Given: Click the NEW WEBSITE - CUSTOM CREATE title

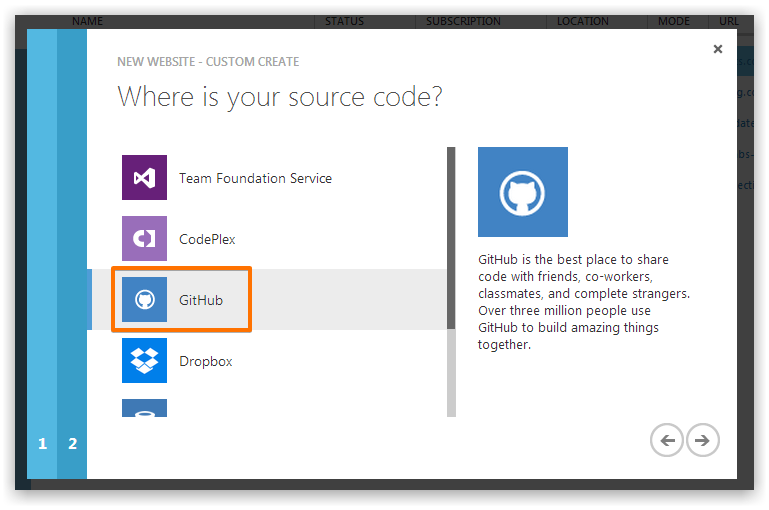Looking at the screenshot, I should [x=208, y=62].
